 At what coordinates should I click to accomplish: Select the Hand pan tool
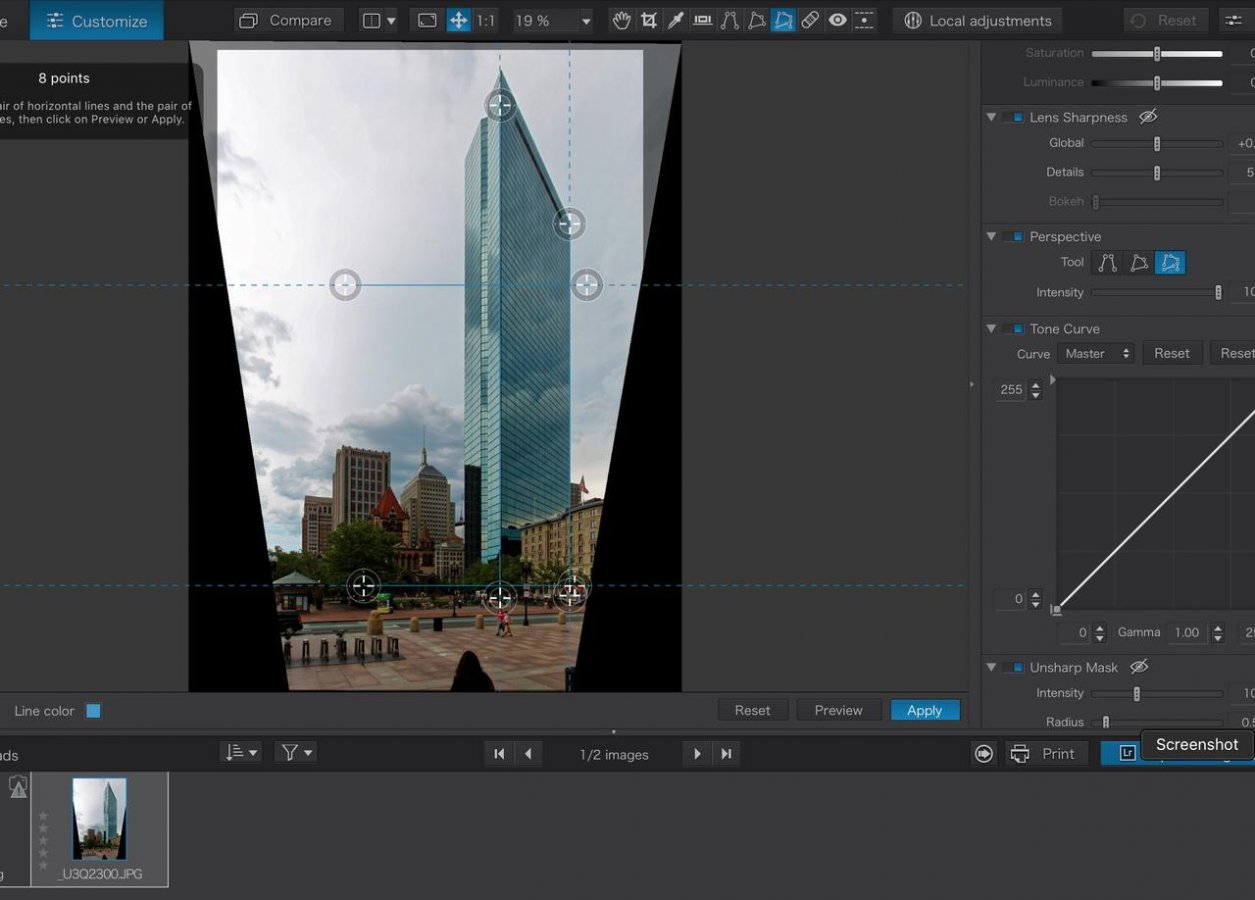tap(621, 20)
